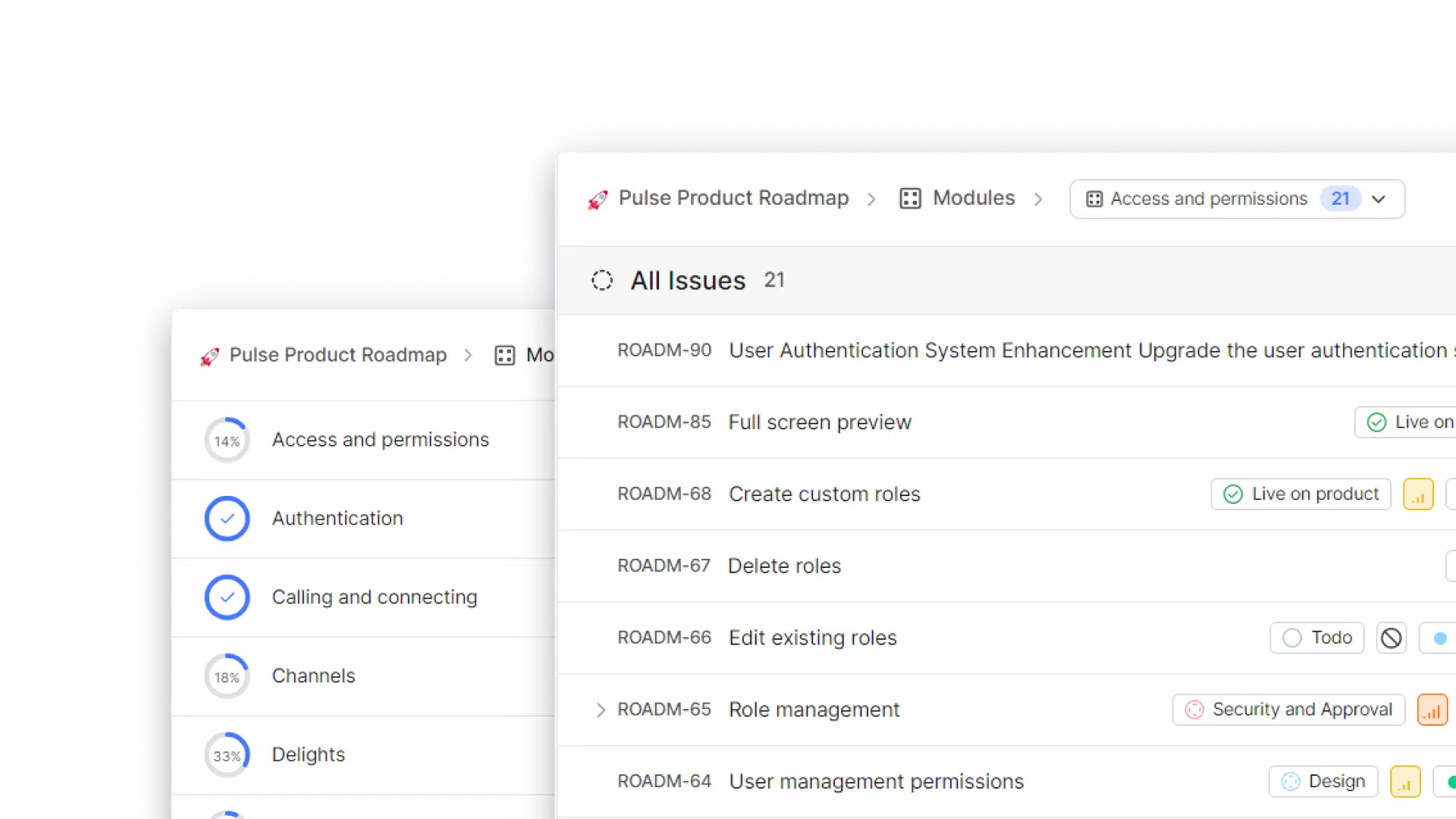Click the rocket icon in back panel breadcrumb
The width and height of the screenshot is (1456, 819).
[210, 356]
